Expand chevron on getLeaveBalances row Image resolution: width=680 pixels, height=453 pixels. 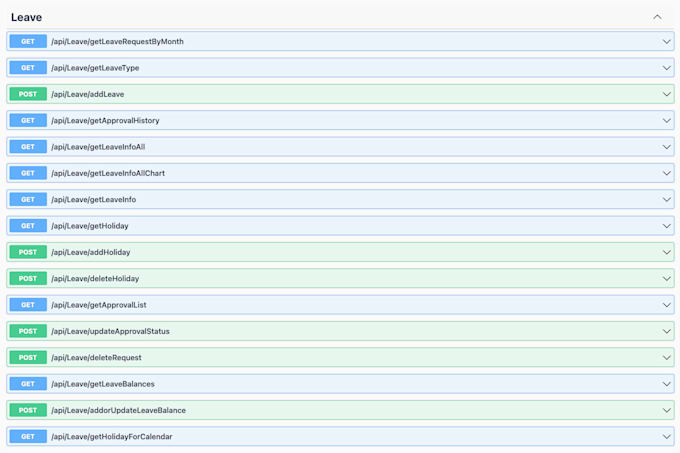coord(667,384)
